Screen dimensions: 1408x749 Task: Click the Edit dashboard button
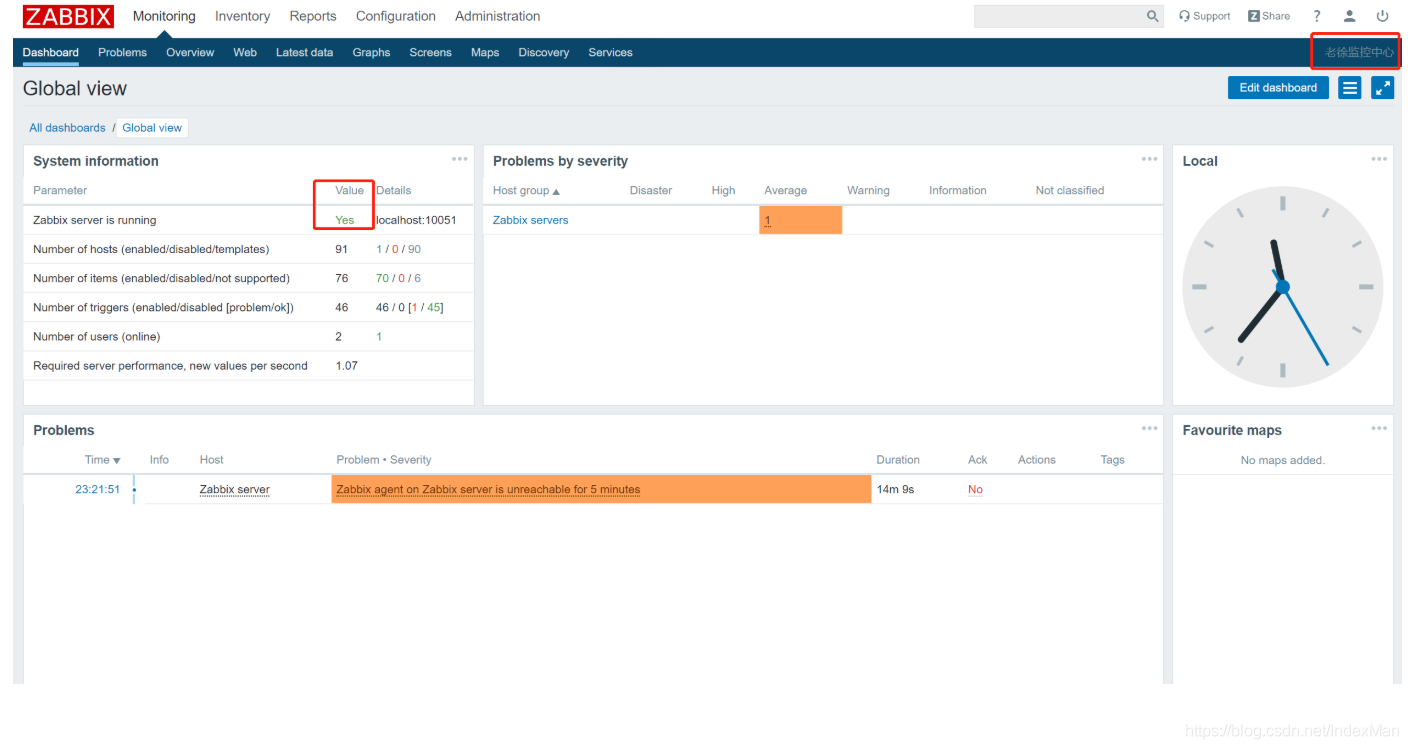[1278, 88]
